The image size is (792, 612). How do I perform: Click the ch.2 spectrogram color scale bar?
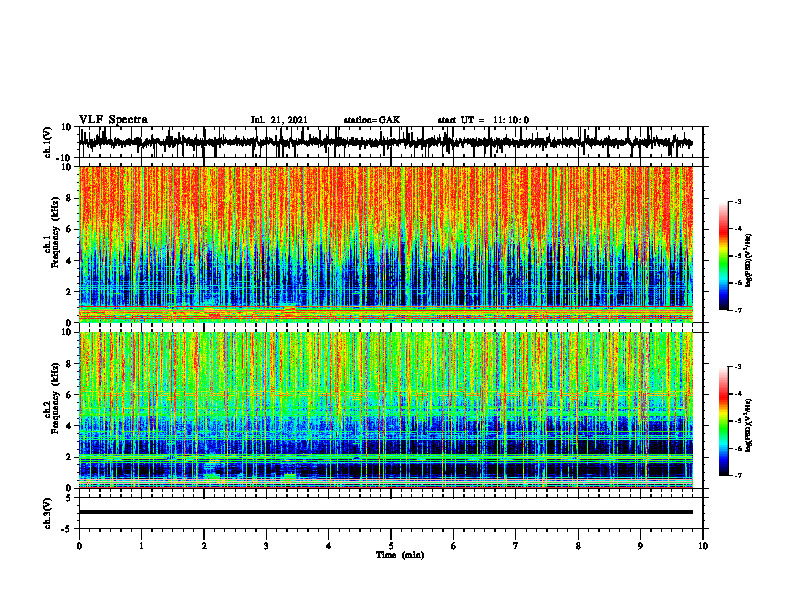coord(723,421)
